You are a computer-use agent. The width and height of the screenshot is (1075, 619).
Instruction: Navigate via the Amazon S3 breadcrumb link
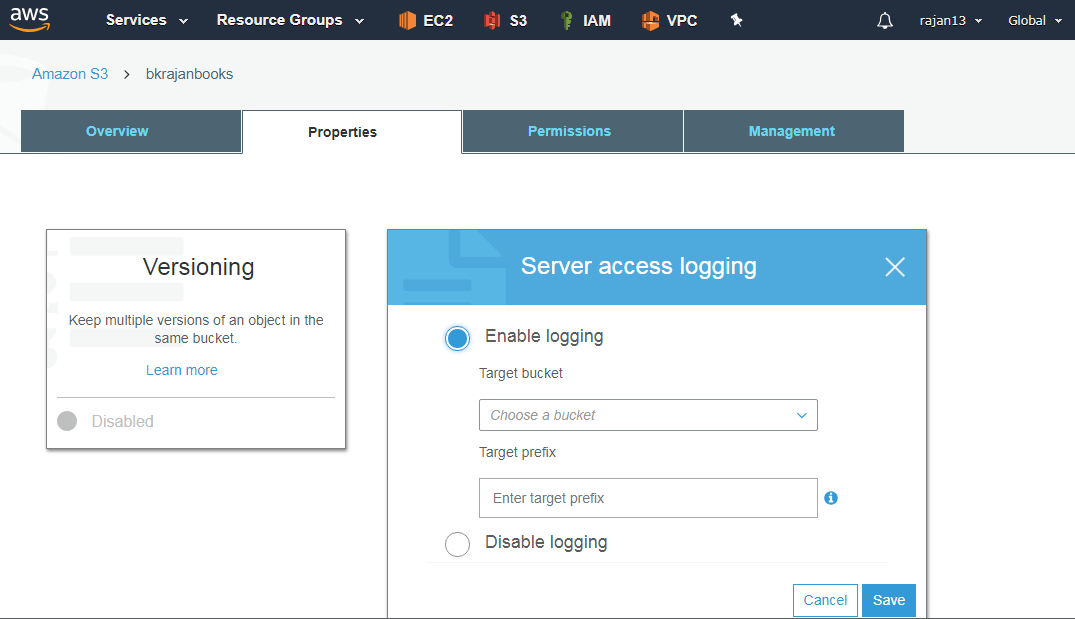(x=69, y=73)
